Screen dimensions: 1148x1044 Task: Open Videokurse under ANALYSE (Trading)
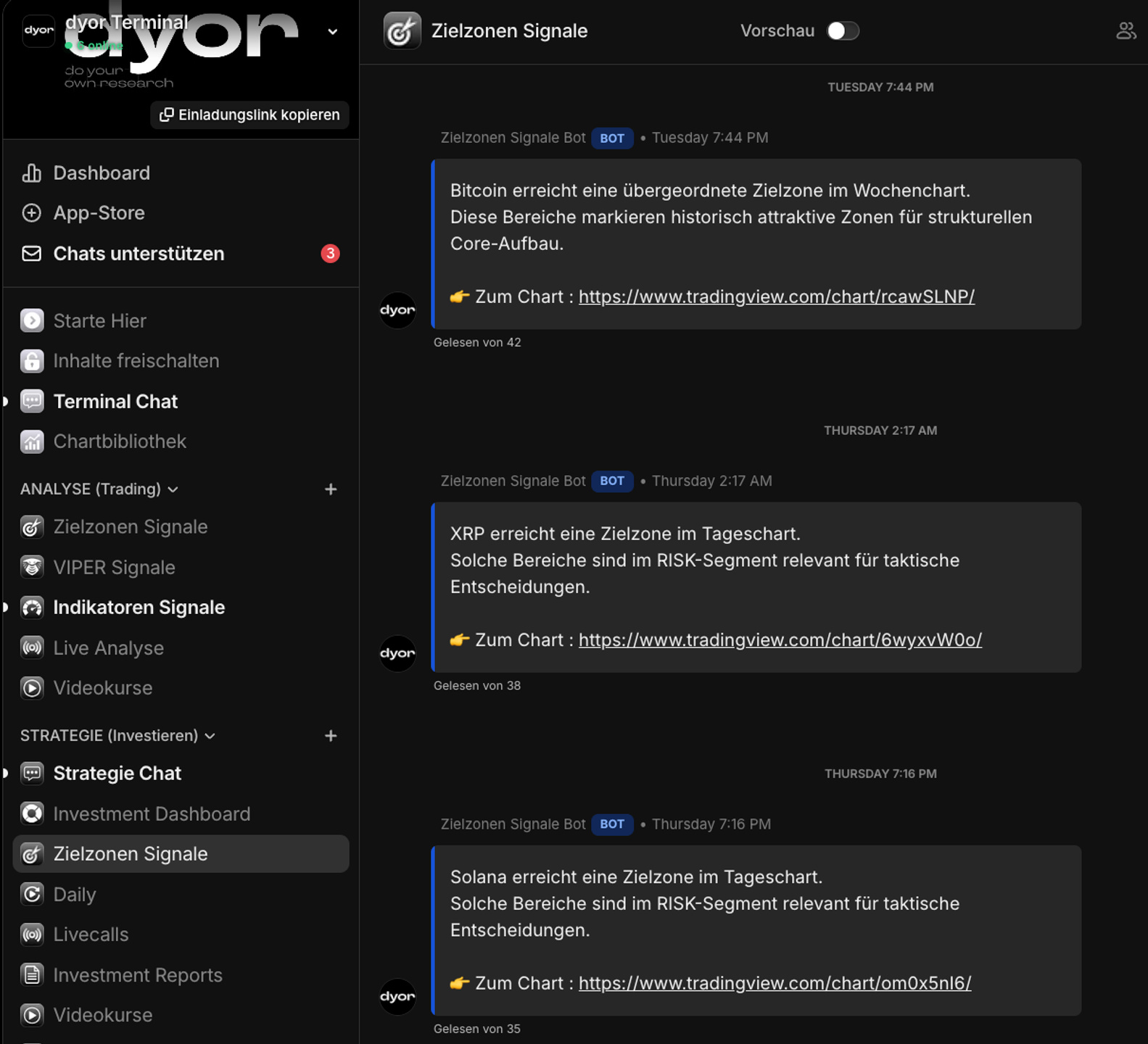tap(181, 688)
